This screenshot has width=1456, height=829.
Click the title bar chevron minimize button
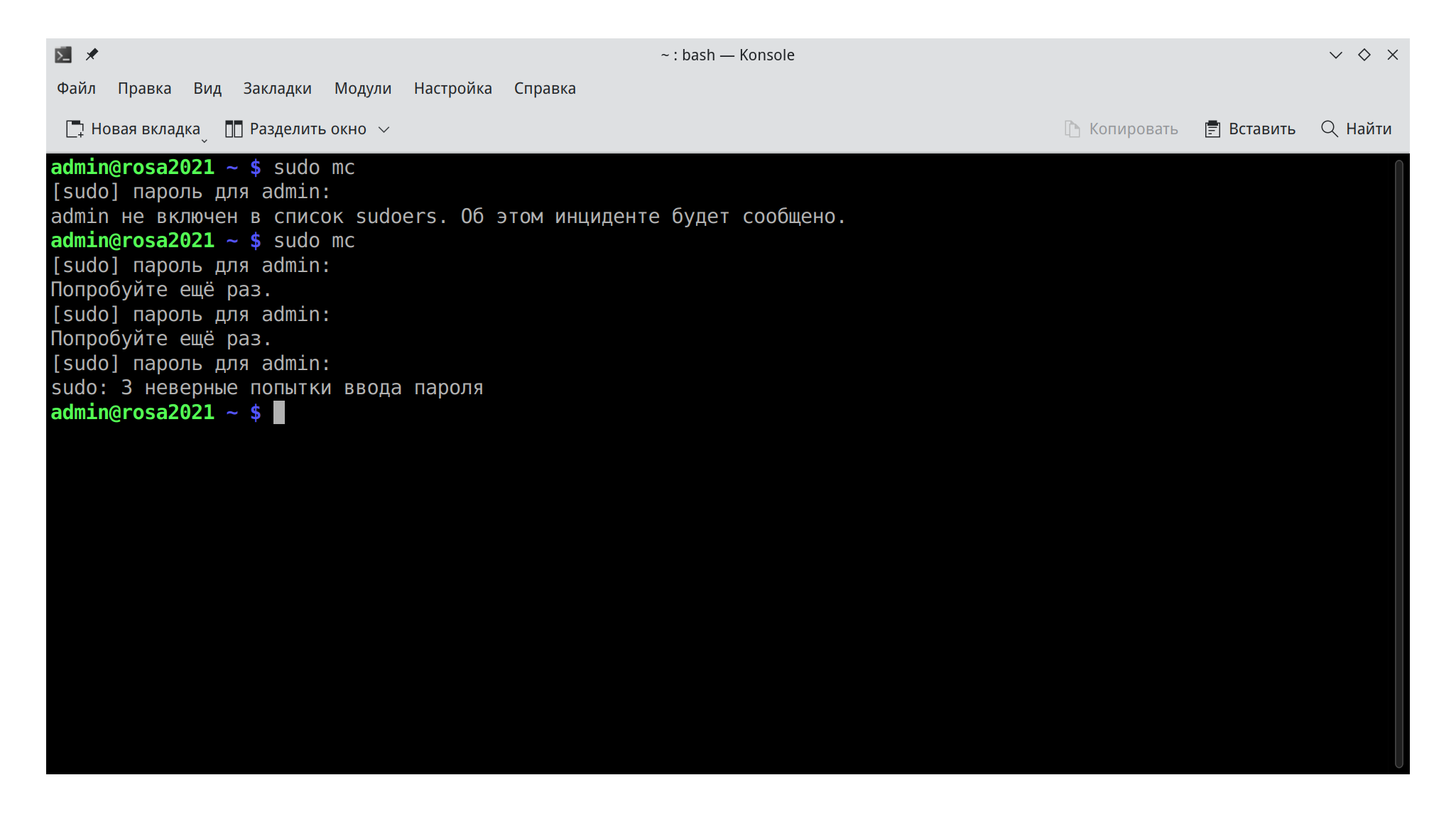coord(1335,55)
